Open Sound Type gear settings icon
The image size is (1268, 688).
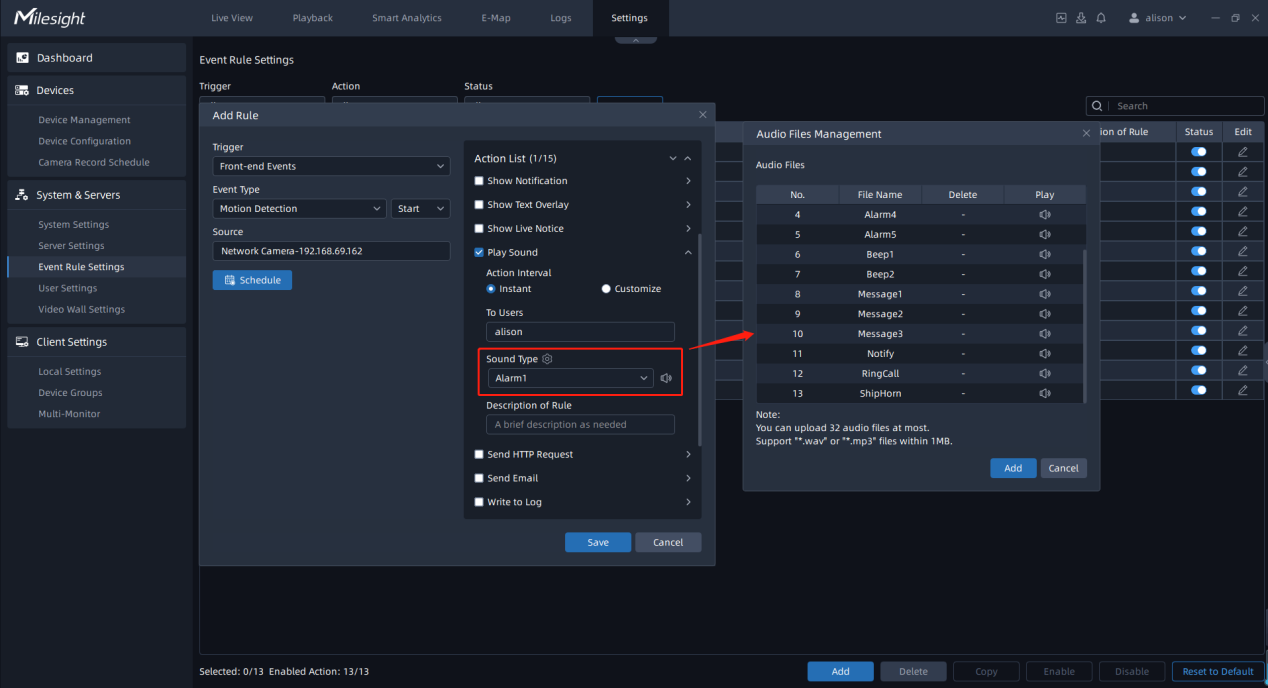pos(547,359)
